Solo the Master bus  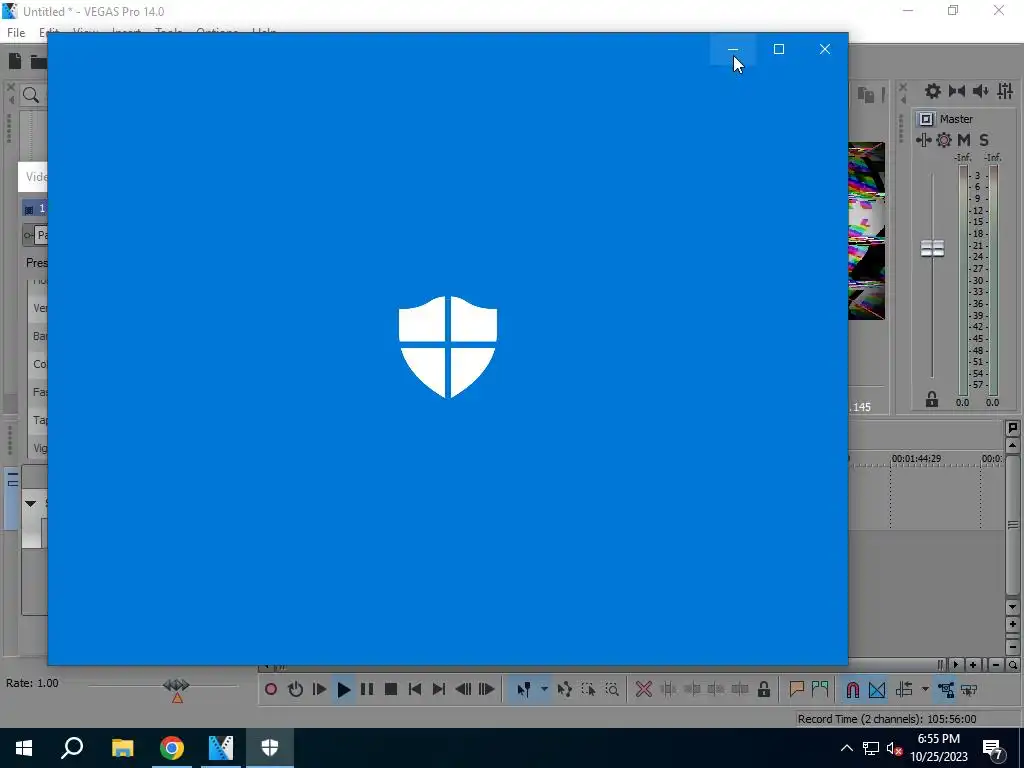(984, 140)
